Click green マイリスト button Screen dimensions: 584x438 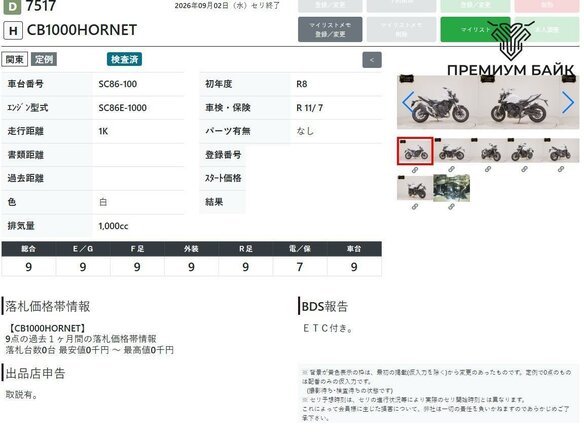[475, 29]
